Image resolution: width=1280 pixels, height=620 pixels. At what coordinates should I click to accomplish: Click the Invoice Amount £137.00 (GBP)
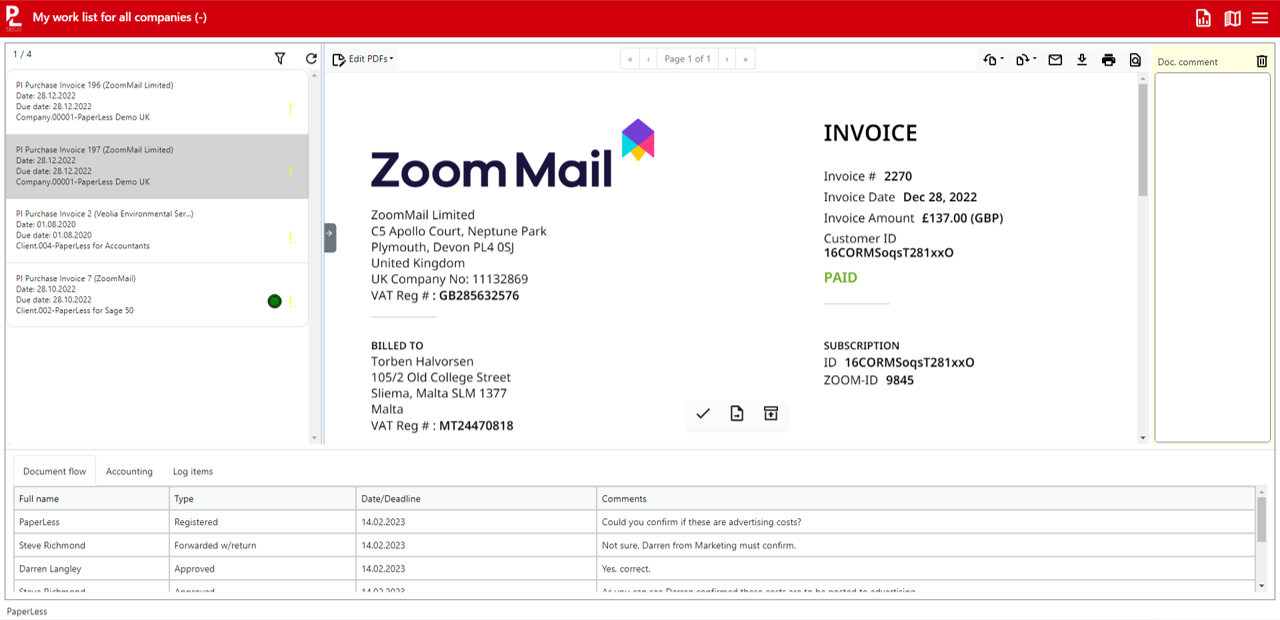point(963,218)
